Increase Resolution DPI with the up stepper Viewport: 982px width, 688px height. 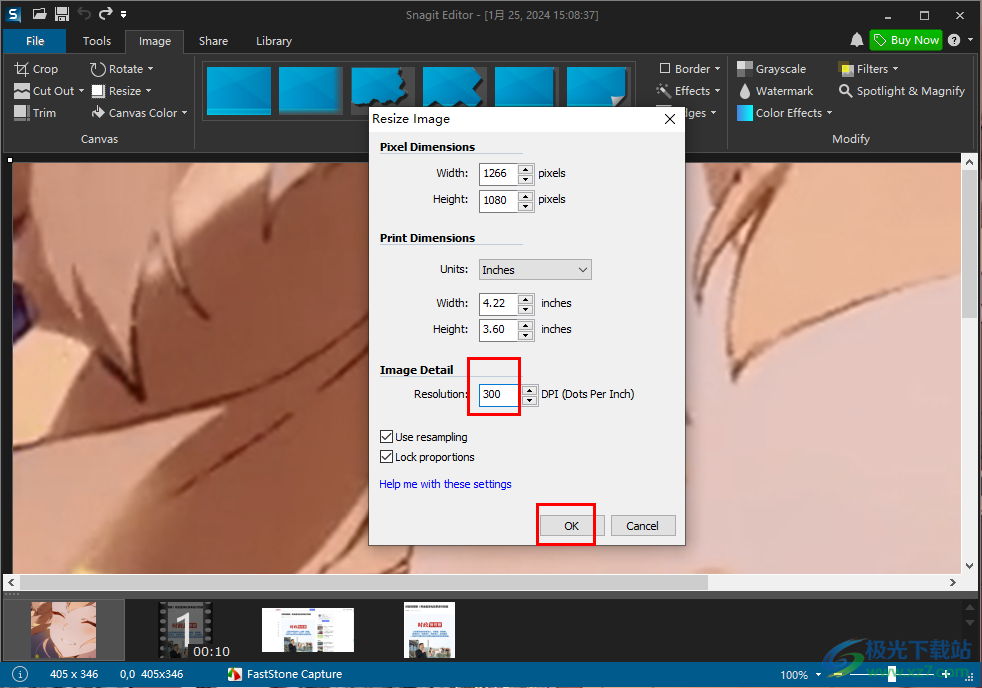click(530, 390)
